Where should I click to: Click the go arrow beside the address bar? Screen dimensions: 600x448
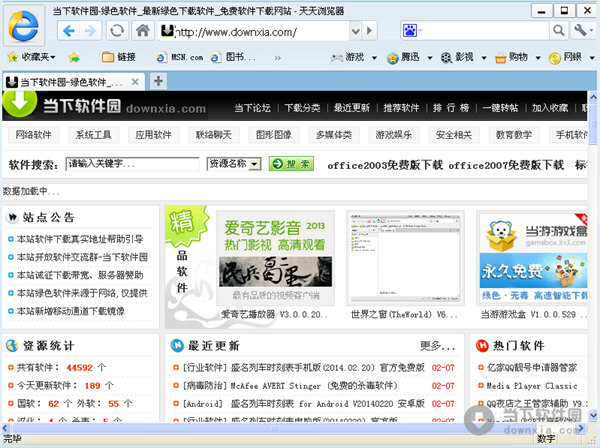click(369, 31)
